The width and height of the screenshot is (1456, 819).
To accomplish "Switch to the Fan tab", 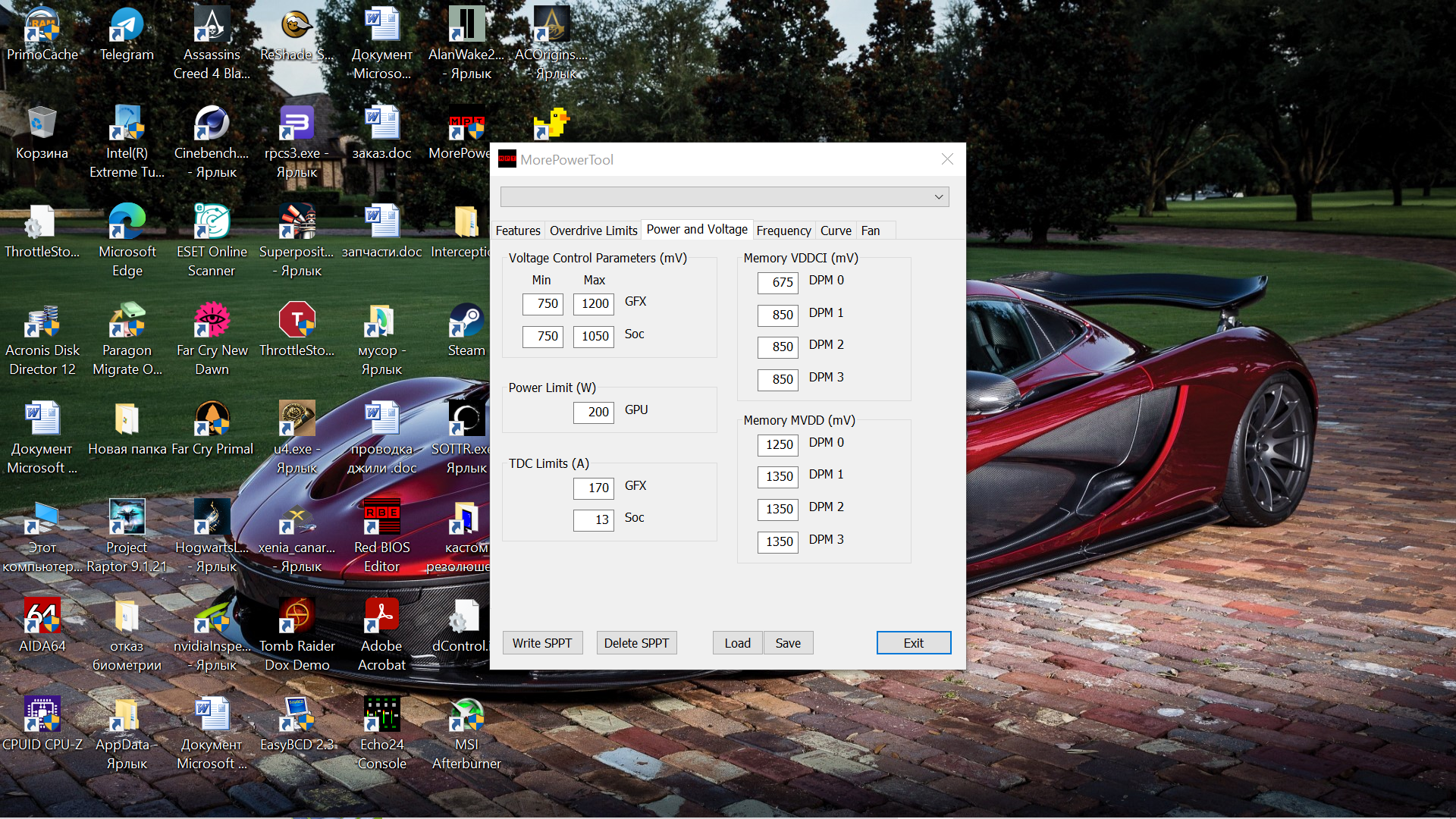I will point(870,231).
